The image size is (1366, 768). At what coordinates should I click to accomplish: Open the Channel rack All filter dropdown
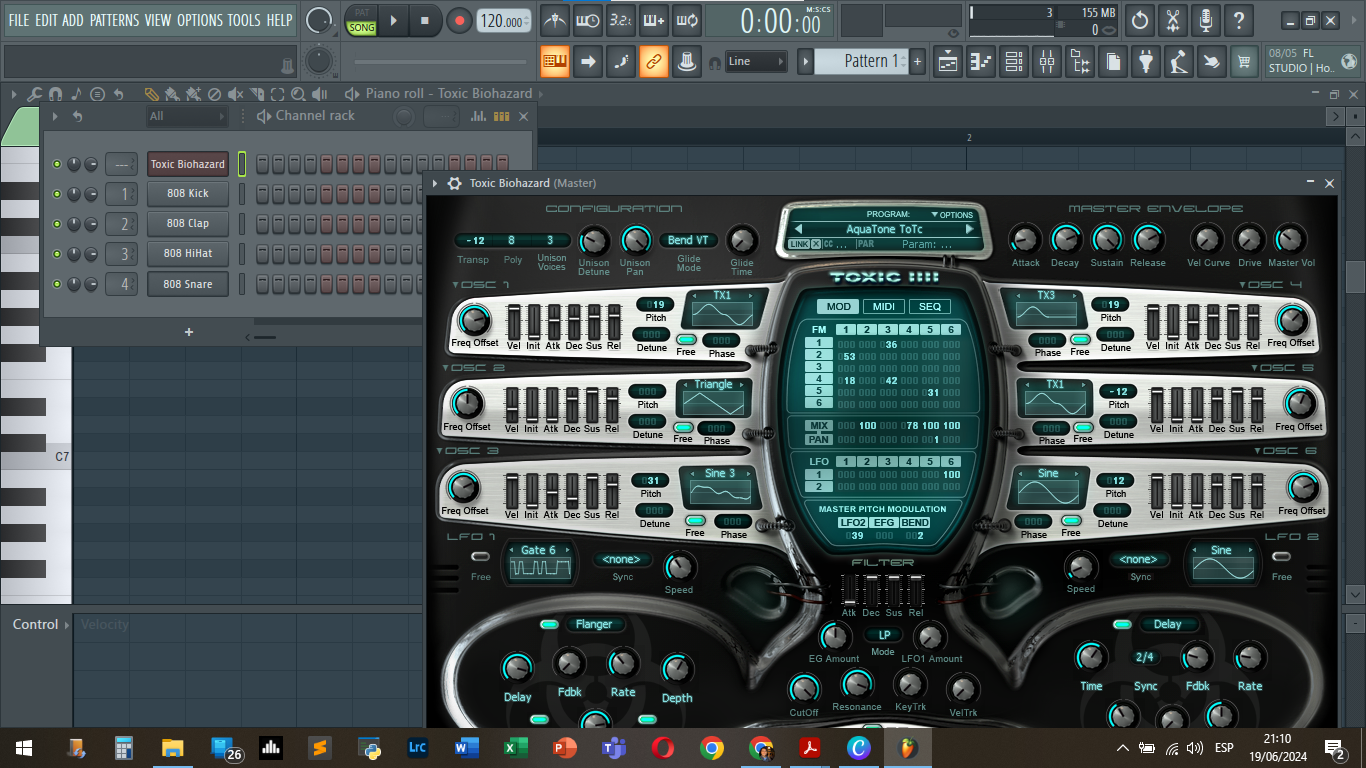(x=187, y=116)
